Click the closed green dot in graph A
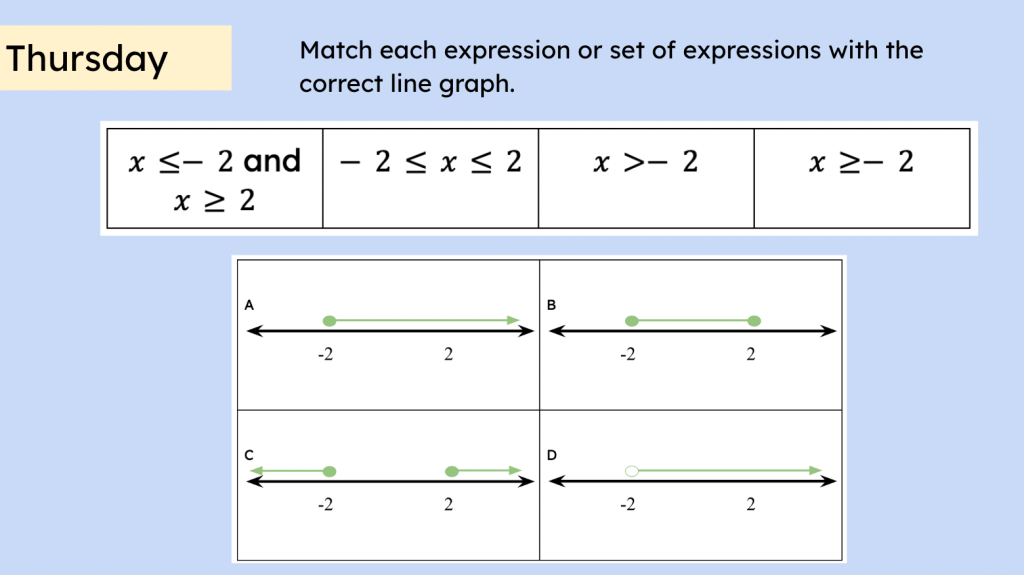The image size is (1024, 575). pyautogui.click(x=329, y=321)
